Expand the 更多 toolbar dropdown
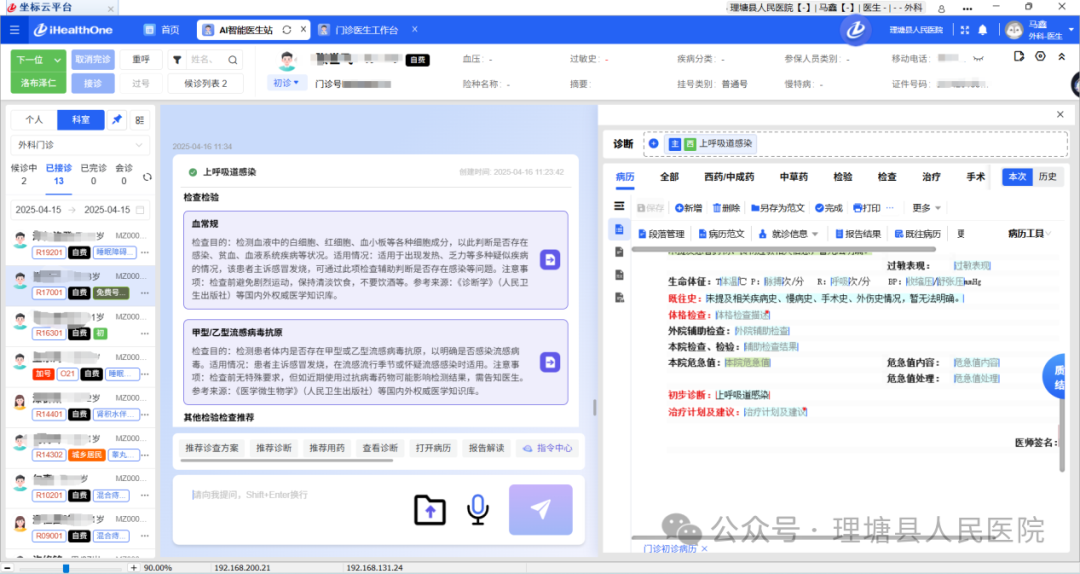 coord(927,208)
